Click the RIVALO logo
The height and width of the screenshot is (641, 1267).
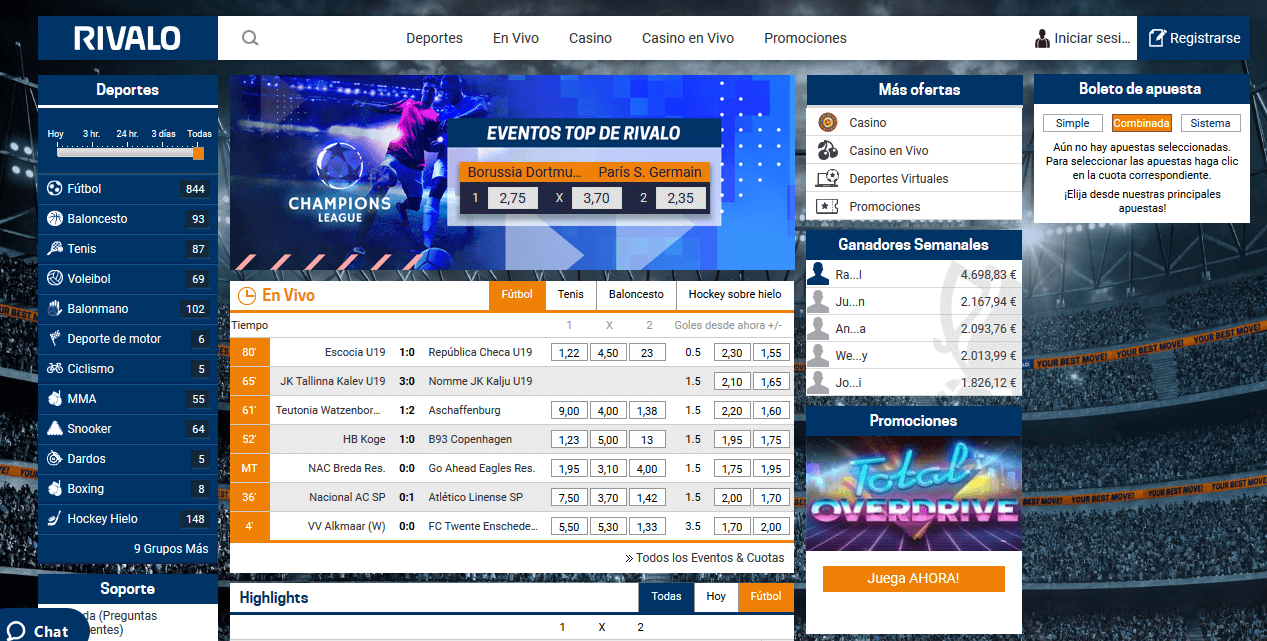pyautogui.click(x=127, y=39)
